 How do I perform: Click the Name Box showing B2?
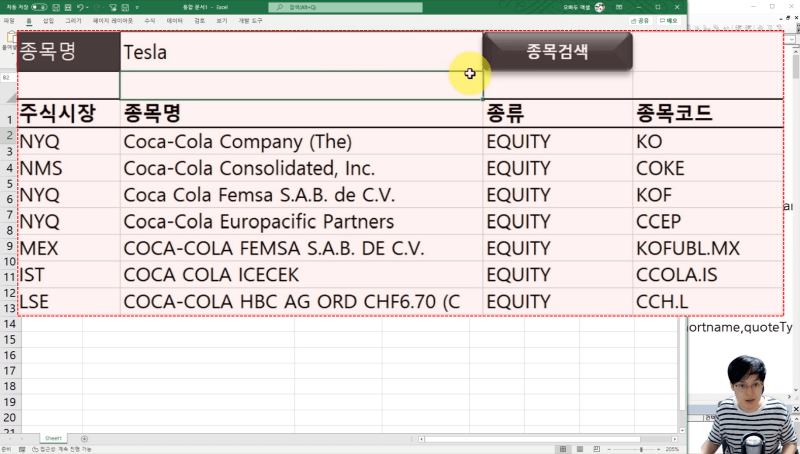pos(8,78)
